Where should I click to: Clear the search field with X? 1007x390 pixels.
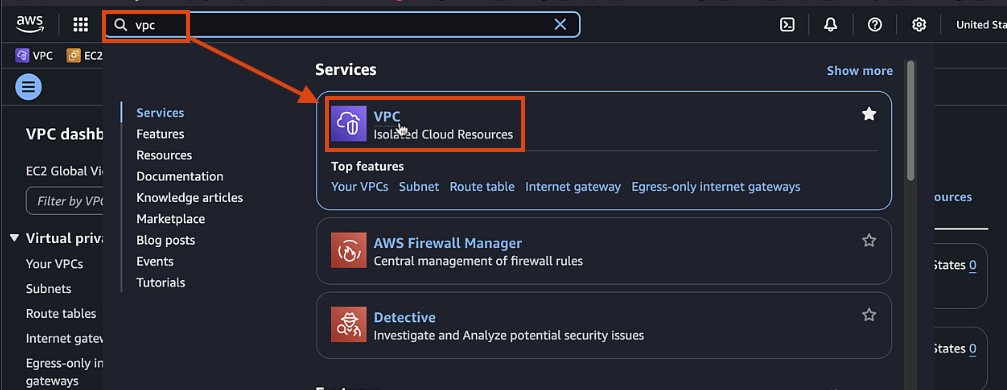coord(560,24)
